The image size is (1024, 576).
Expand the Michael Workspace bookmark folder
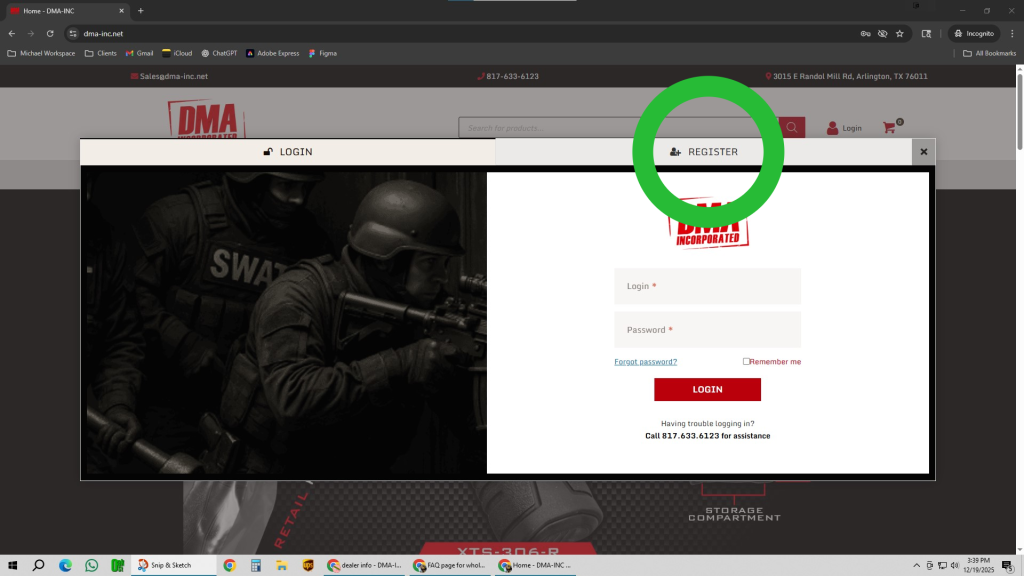pyautogui.click(x=41, y=53)
